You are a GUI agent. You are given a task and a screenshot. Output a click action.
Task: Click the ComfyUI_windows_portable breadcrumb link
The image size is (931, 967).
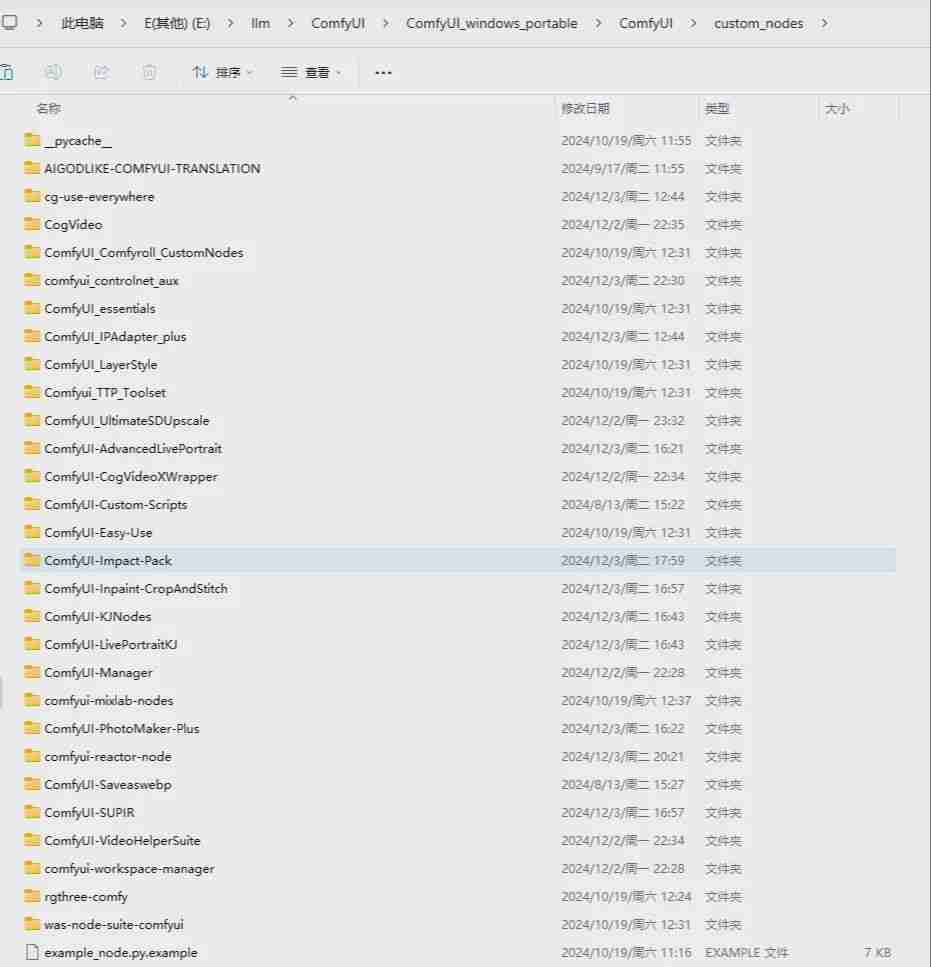(x=491, y=22)
